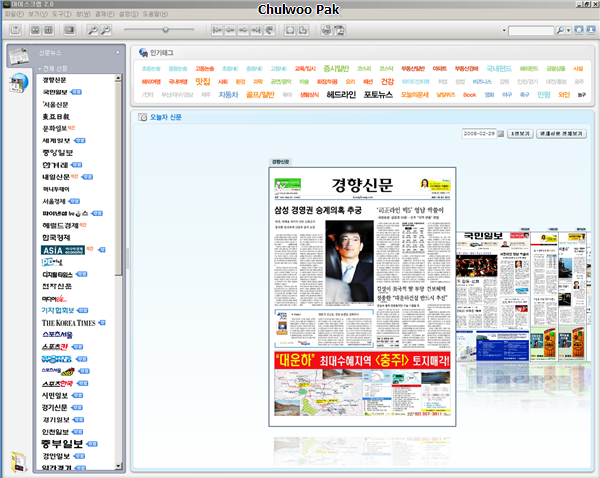The height and width of the screenshot is (478, 600).
Task: Click the calendar icon beside the date
Action: click(x=501, y=134)
